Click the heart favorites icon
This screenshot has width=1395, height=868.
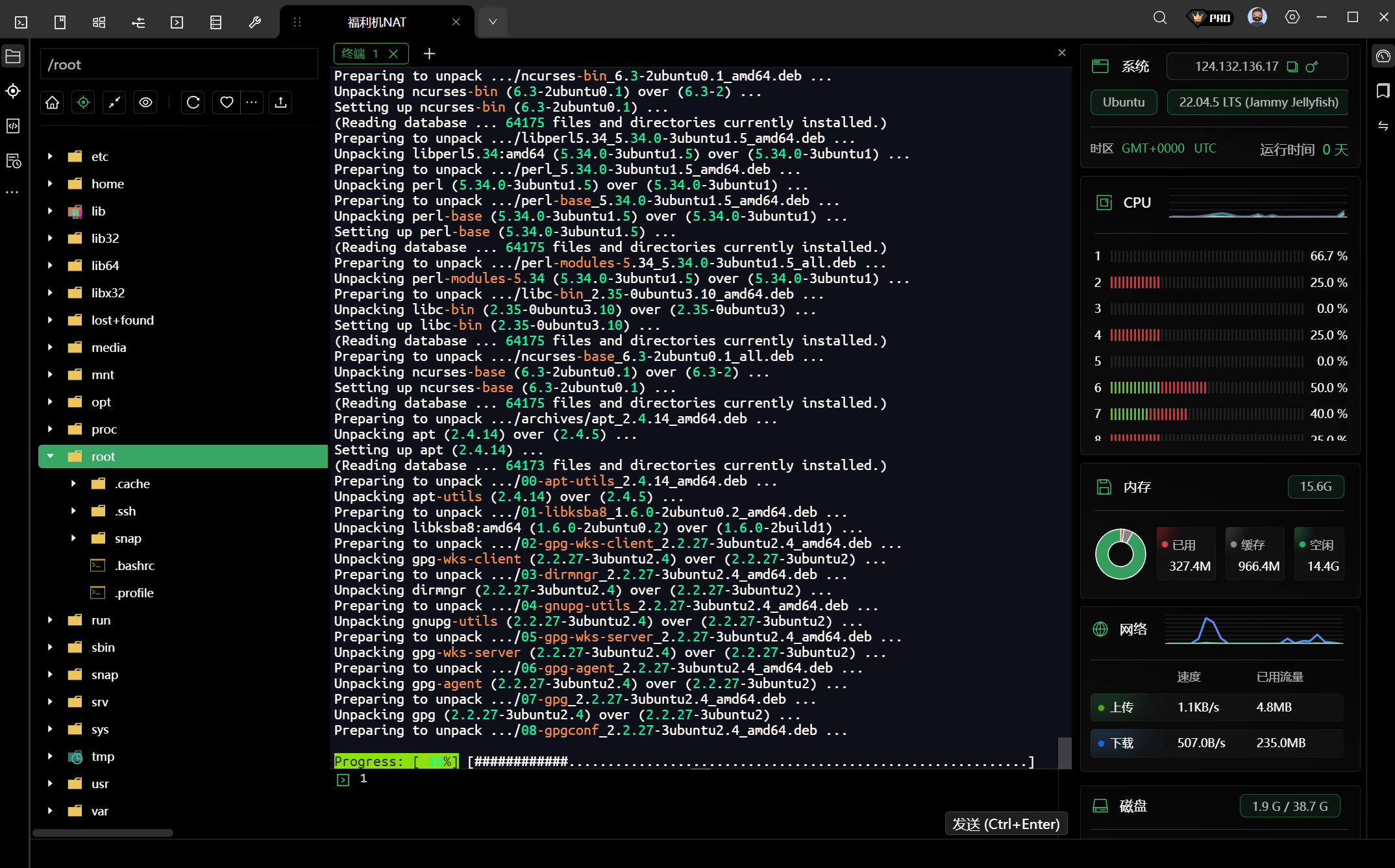[x=227, y=103]
